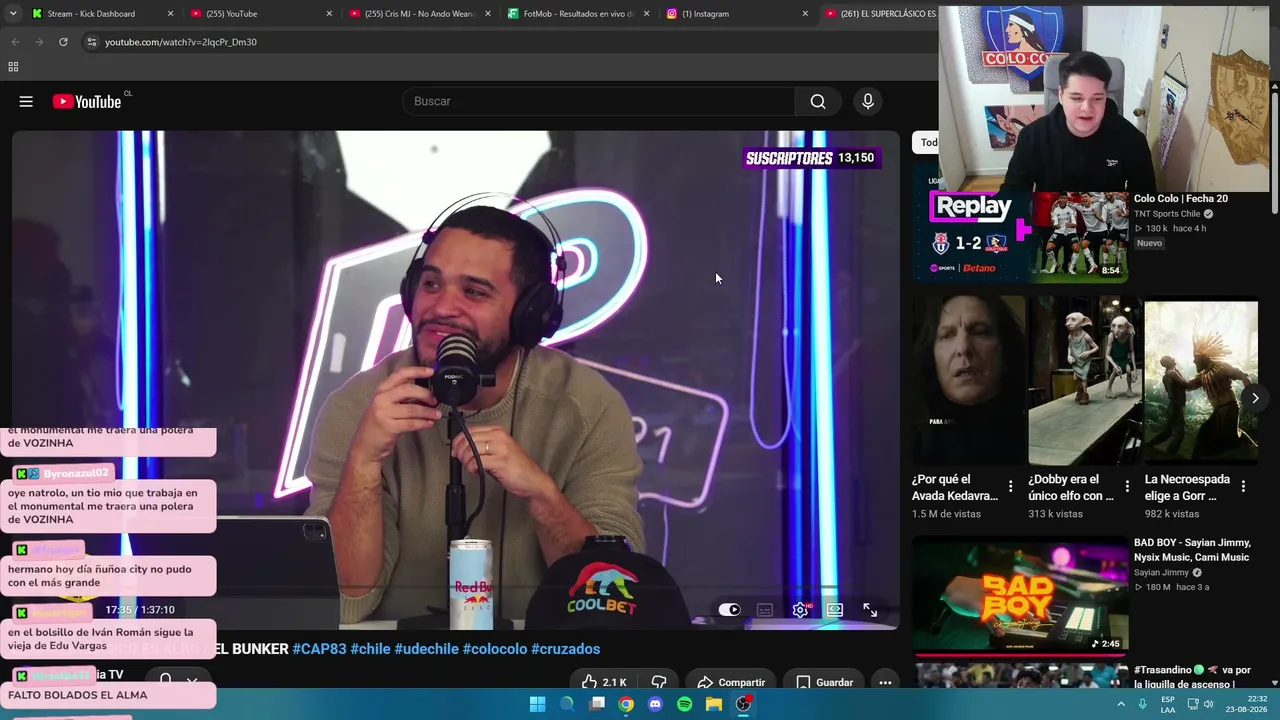
Task: Toggle subtitles in the video player
Action: pos(765,610)
